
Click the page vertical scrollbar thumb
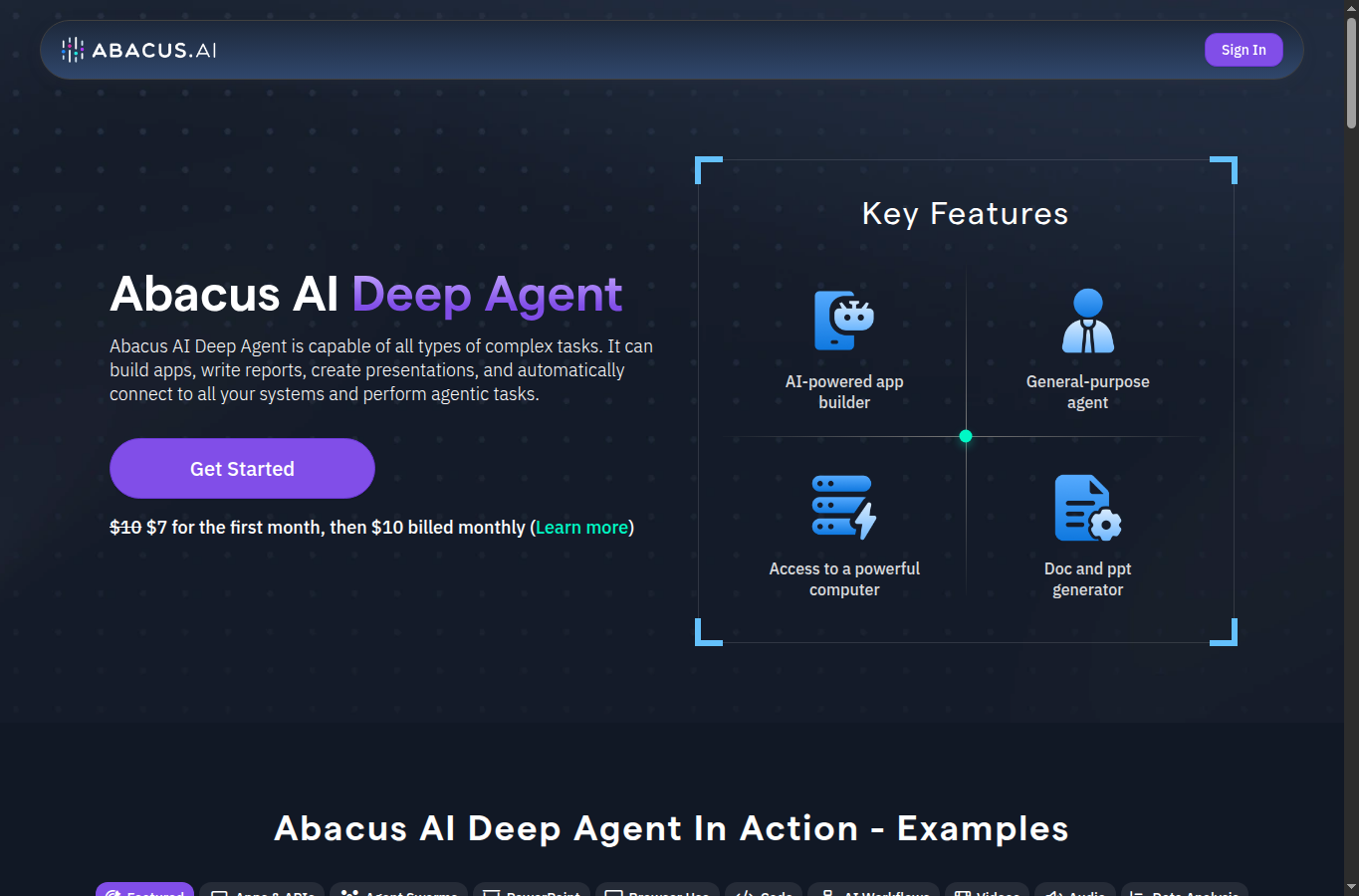click(1351, 73)
